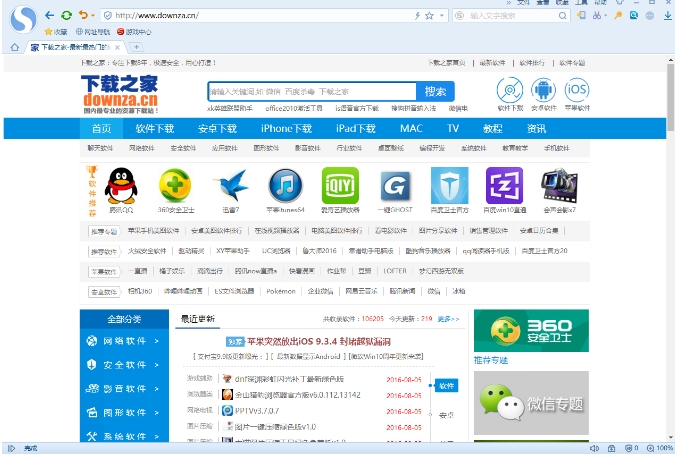Click the blue shield guard icon
Image resolution: width=675 pixels, height=454 pixels.
[449, 185]
